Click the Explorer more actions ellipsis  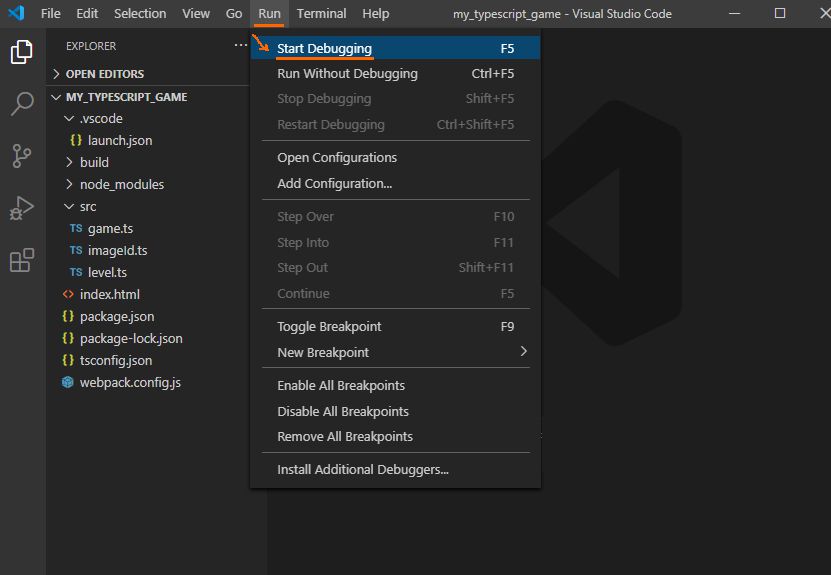click(x=240, y=46)
